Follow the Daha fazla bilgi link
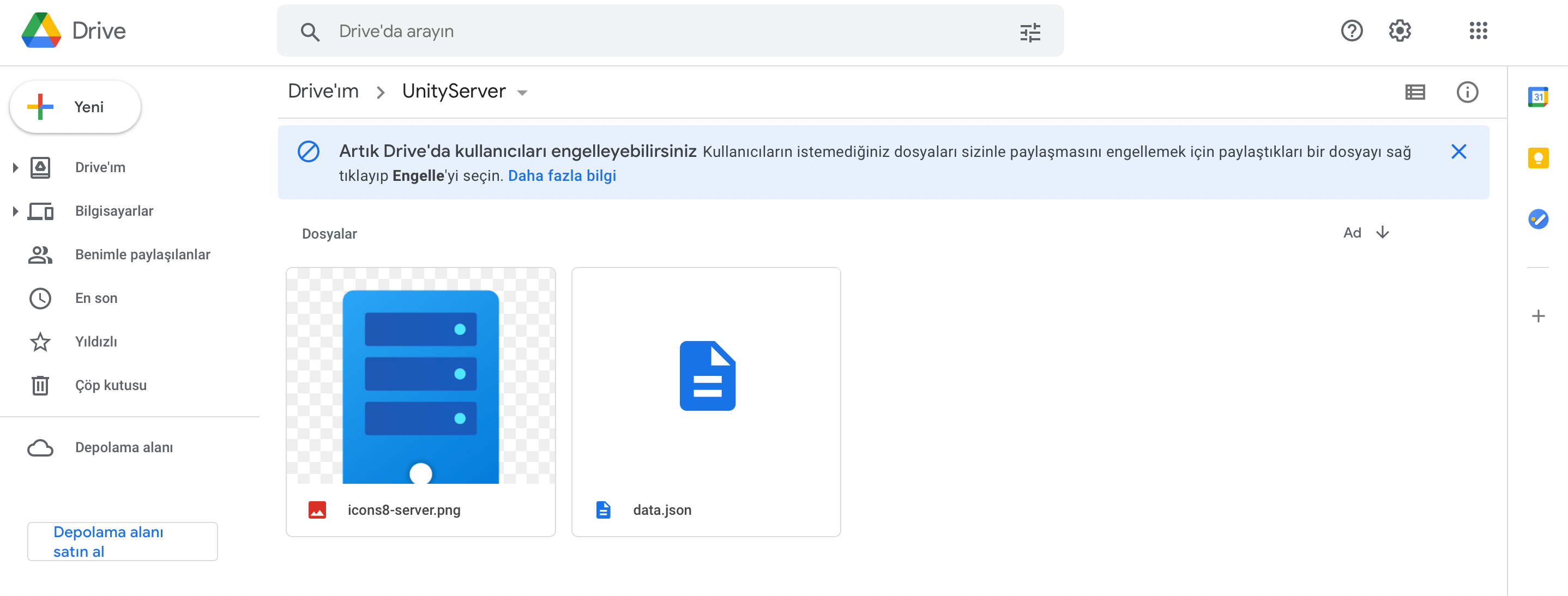This screenshot has height=596, width=1568. 561,176
